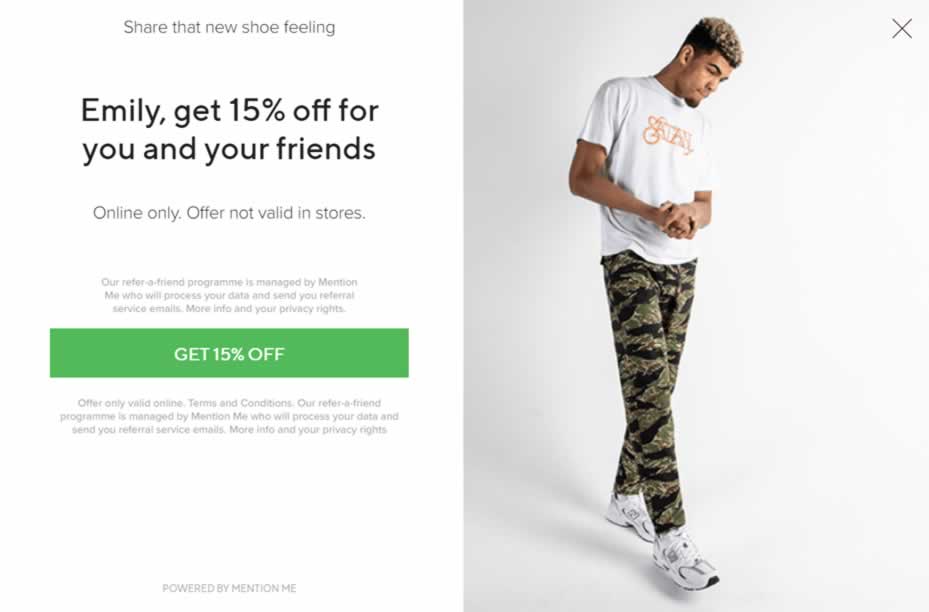Click the model's white sneaker in front
The height and width of the screenshot is (612, 929).
click(685, 559)
